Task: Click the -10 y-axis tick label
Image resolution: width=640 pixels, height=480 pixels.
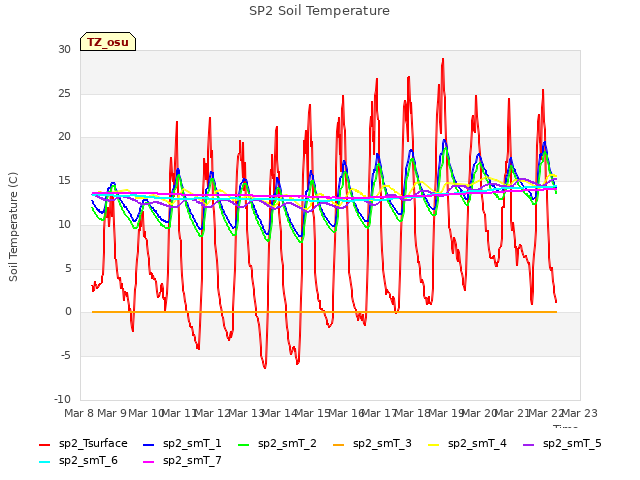Action: (x=62, y=399)
